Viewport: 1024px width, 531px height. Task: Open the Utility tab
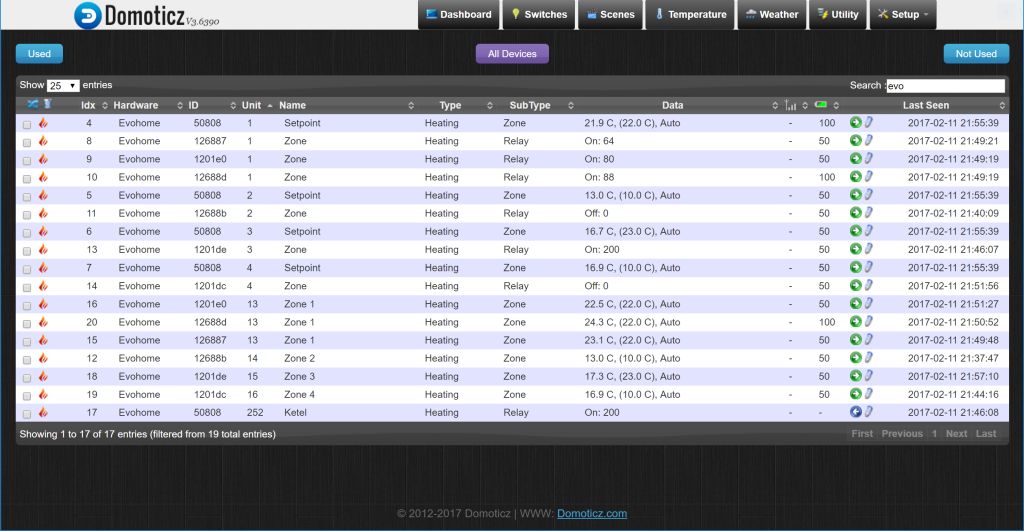(x=839, y=14)
